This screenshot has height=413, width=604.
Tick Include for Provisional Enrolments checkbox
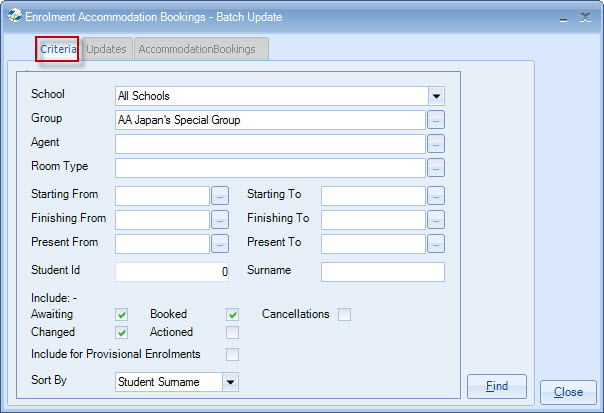[232, 354]
